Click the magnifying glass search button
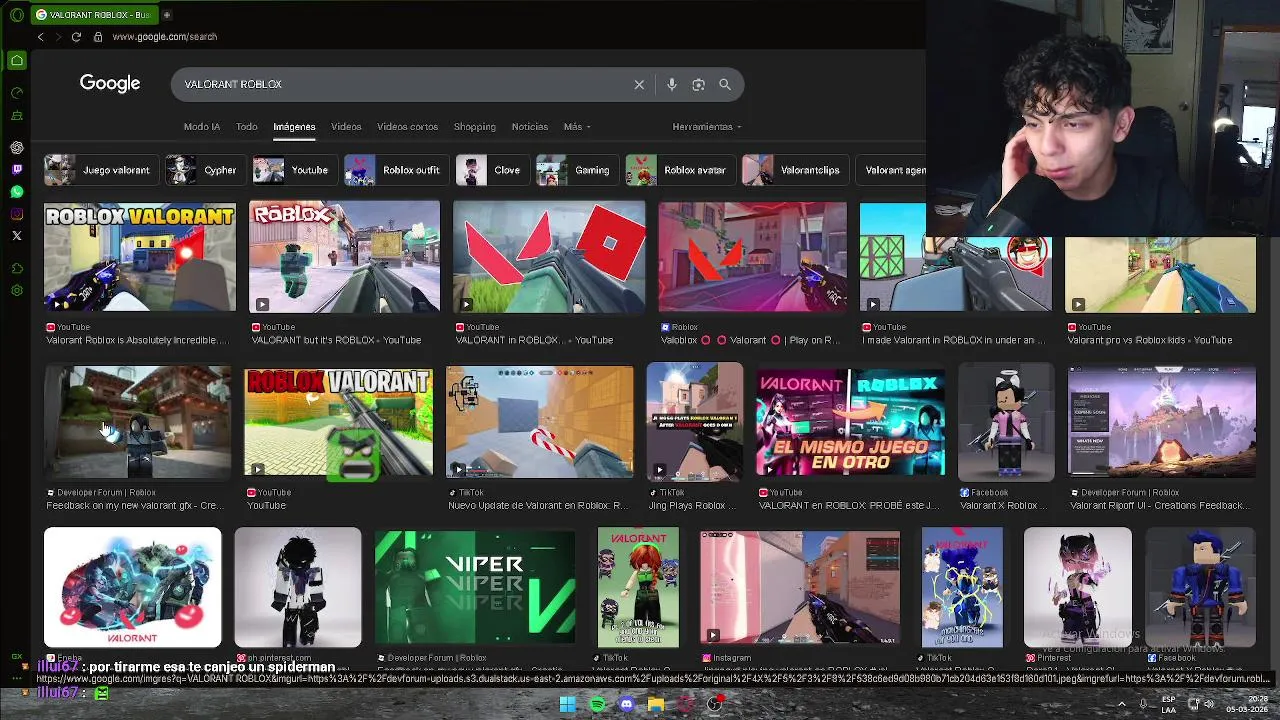Screen dimensions: 1280x720 725,85
